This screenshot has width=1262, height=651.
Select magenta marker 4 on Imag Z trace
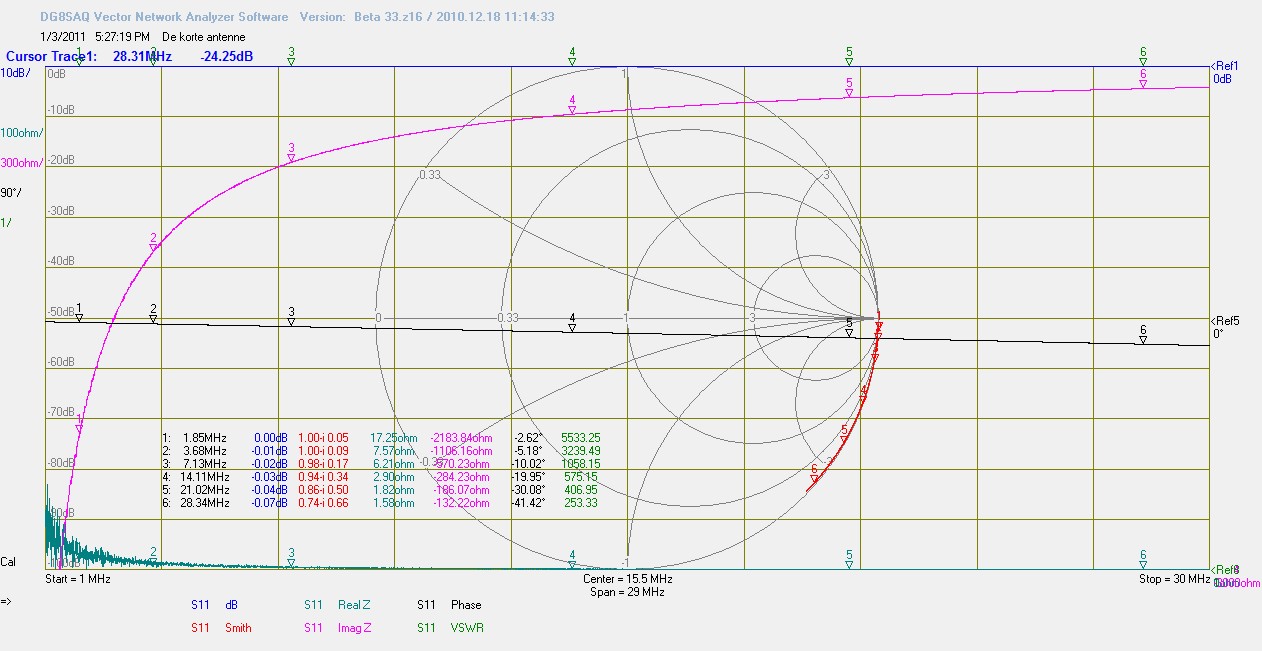tap(572, 104)
